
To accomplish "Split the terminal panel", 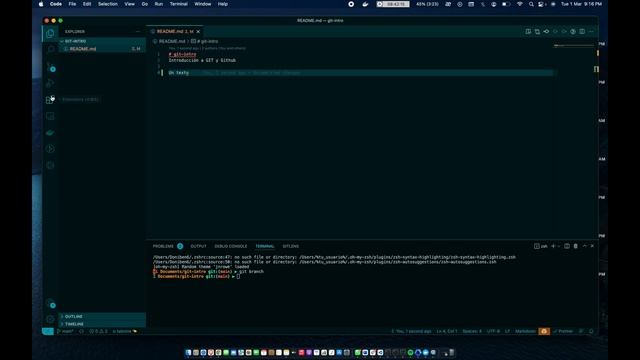I will (x=567, y=246).
